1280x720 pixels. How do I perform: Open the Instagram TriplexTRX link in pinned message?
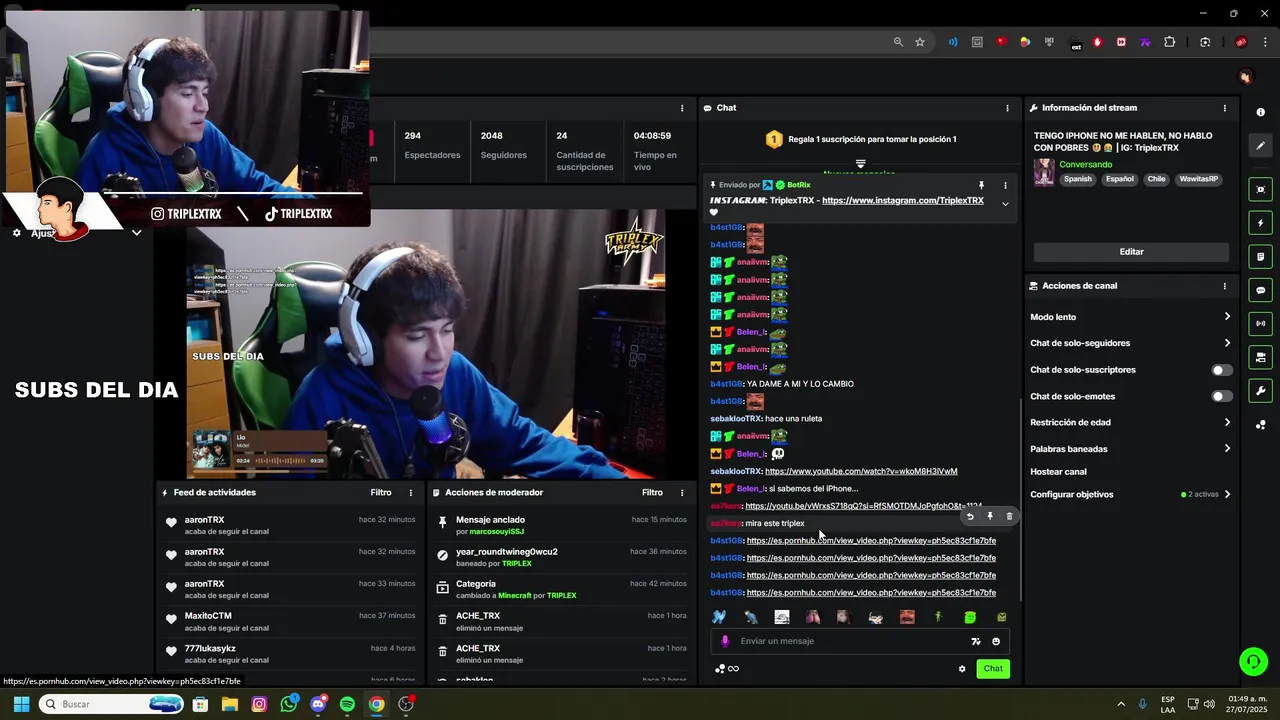[x=903, y=201]
